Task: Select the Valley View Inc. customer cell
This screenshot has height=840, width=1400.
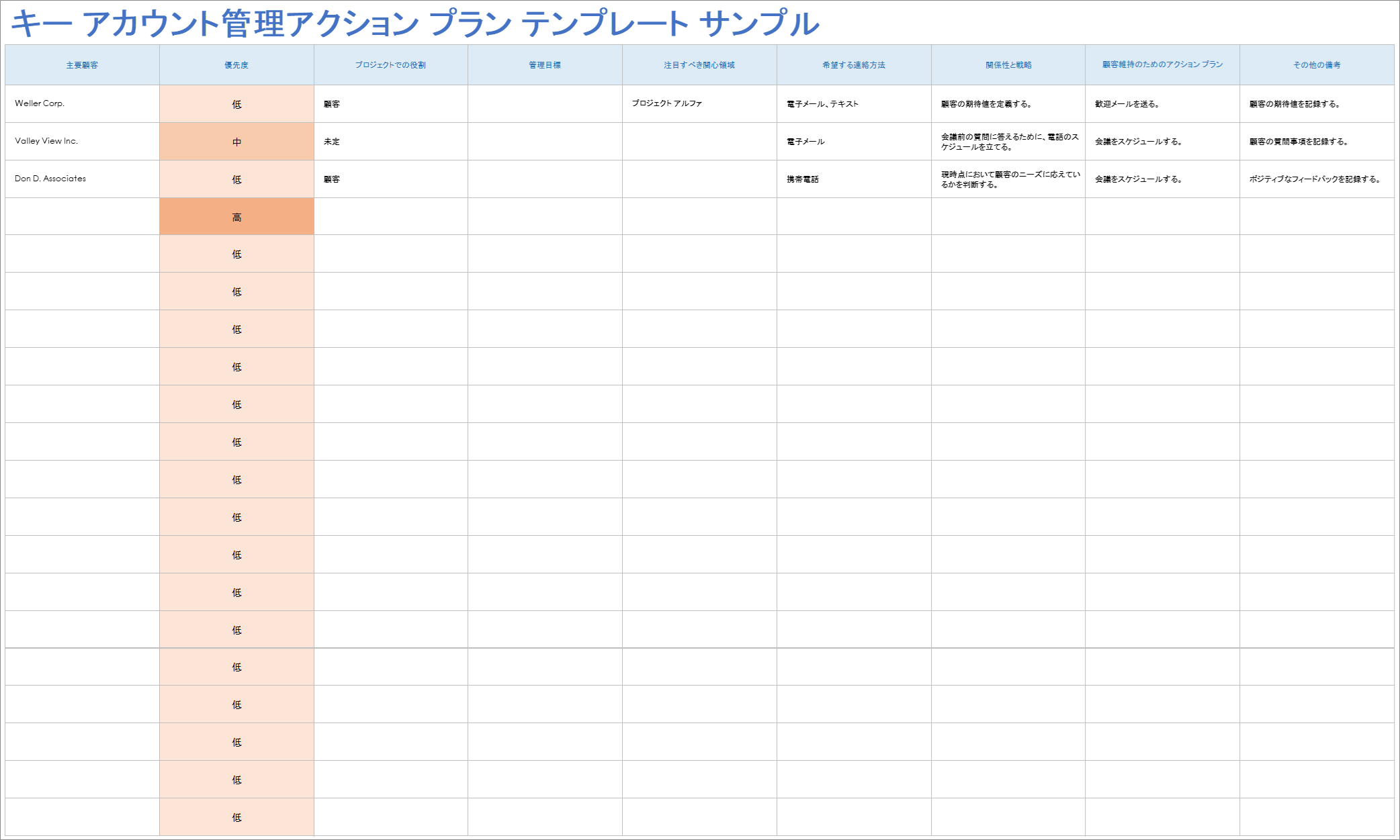Action: pyautogui.click(x=82, y=141)
